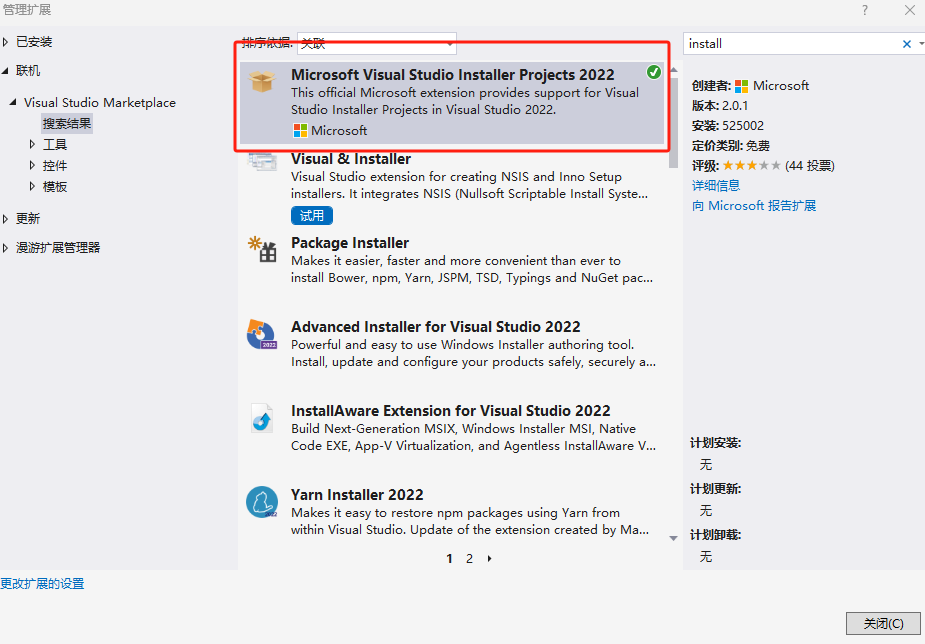Click the Advanced Installer for Visual Studio 2022 icon
The width and height of the screenshot is (925, 644).
[262, 335]
